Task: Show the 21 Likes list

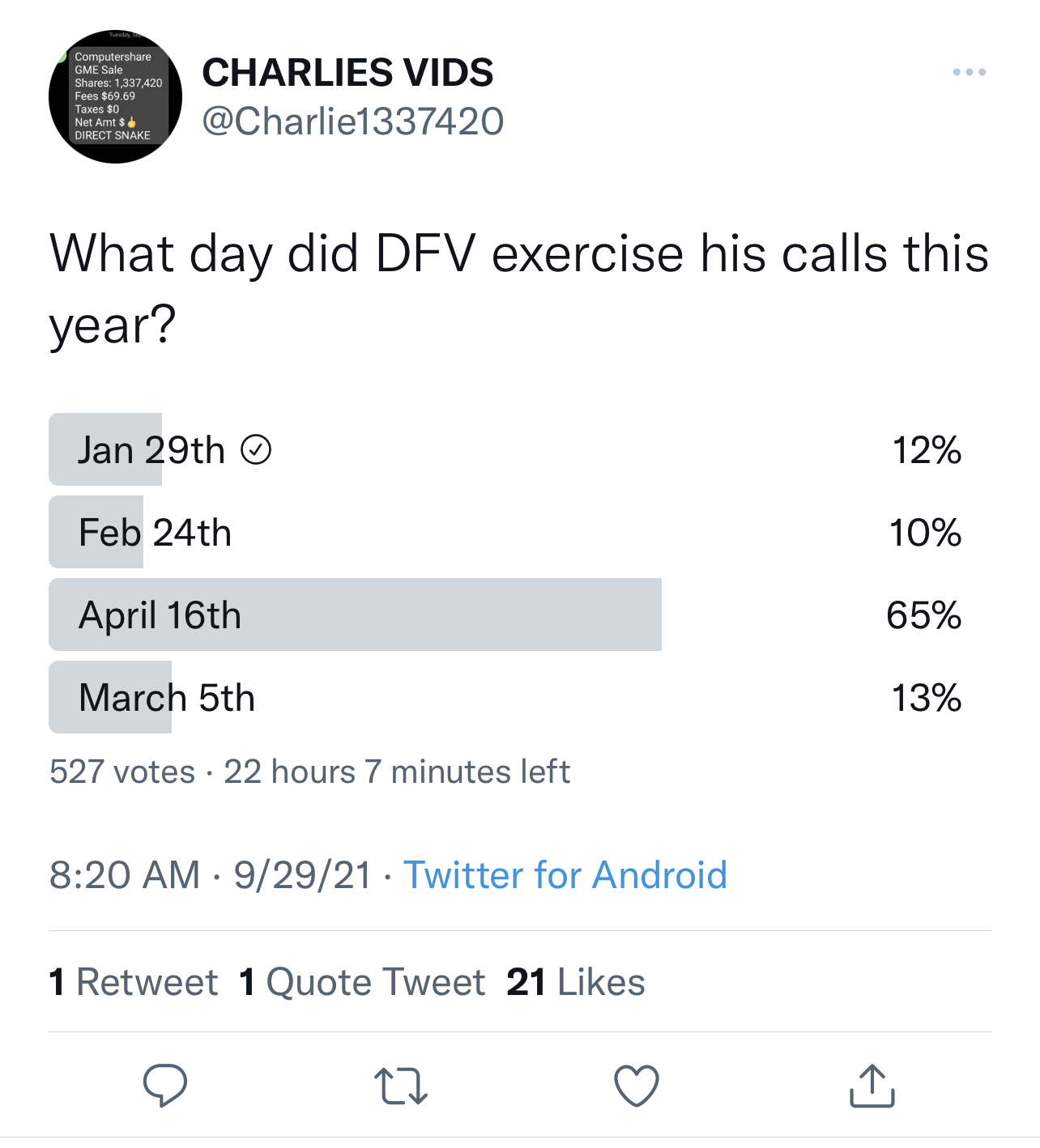Action: pos(575,982)
